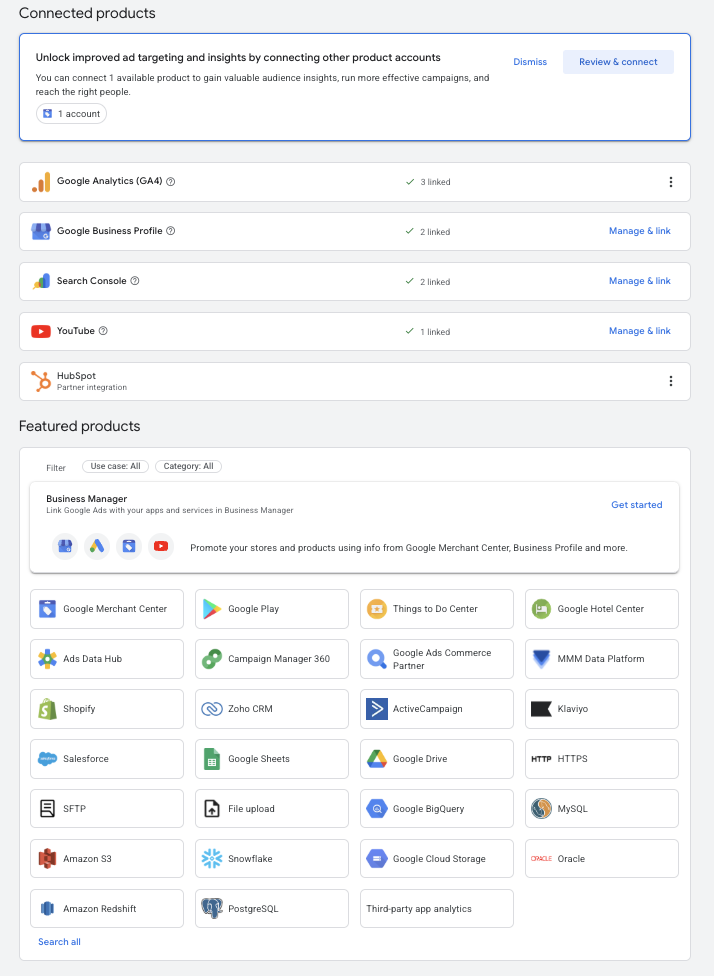This screenshot has width=714, height=976.
Task: Open the ActiveCampaign card
Action: pos(437,709)
